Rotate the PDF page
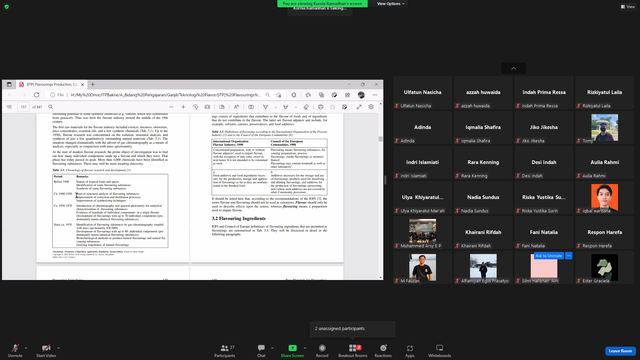This screenshot has width=640, height=360. coord(195,107)
